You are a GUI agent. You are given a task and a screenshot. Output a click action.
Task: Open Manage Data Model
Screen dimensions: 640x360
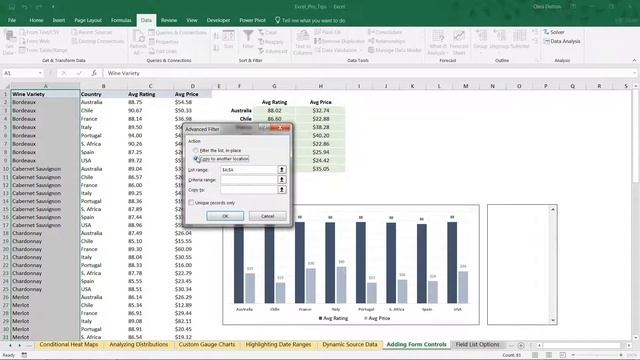click(x=395, y=50)
